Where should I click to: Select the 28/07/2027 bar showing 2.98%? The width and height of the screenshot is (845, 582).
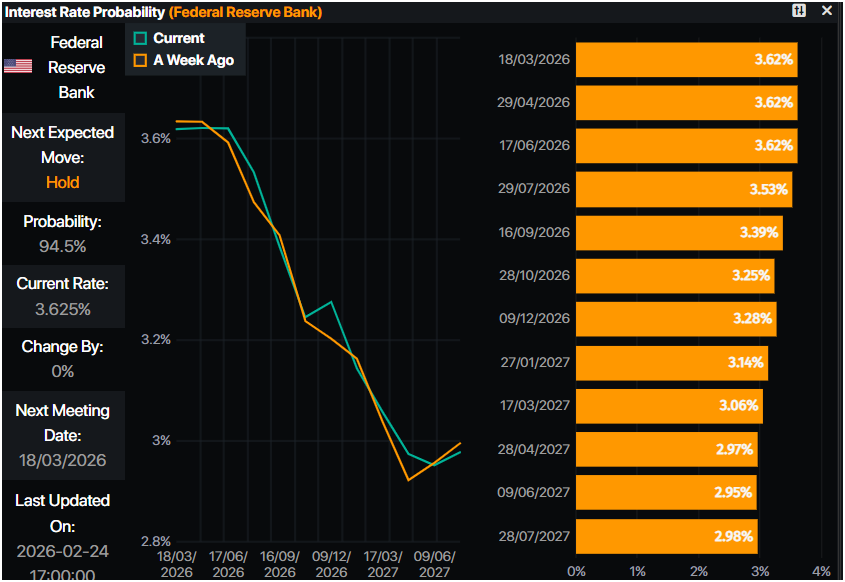pyautogui.click(x=666, y=536)
